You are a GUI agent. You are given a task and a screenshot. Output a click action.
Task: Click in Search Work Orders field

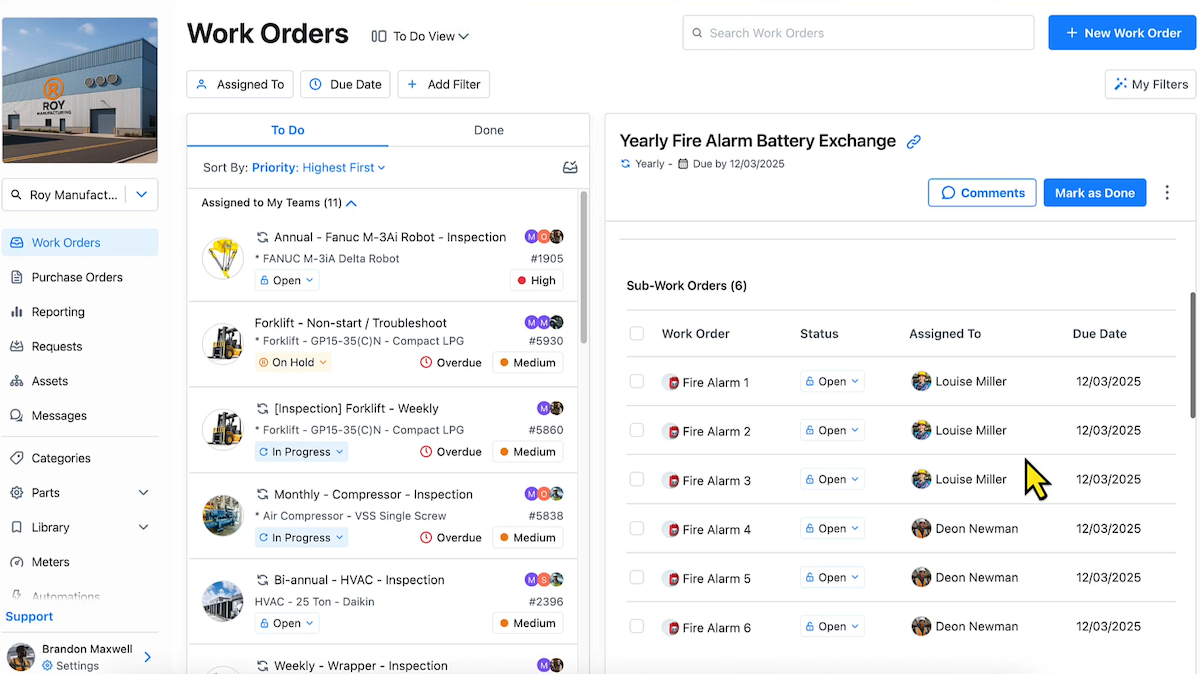pos(858,33)
